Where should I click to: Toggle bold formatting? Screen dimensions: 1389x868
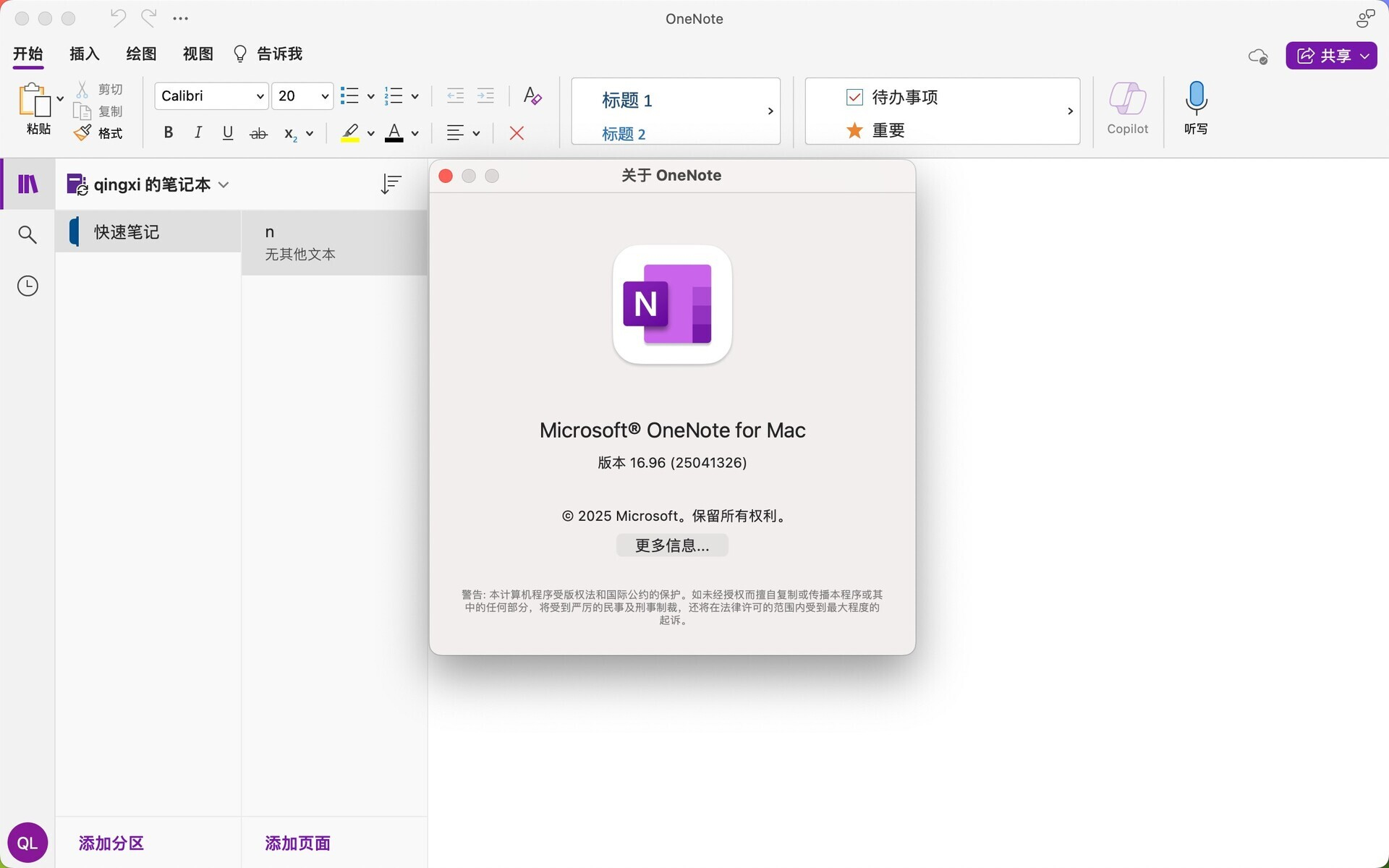click(168, 132)
